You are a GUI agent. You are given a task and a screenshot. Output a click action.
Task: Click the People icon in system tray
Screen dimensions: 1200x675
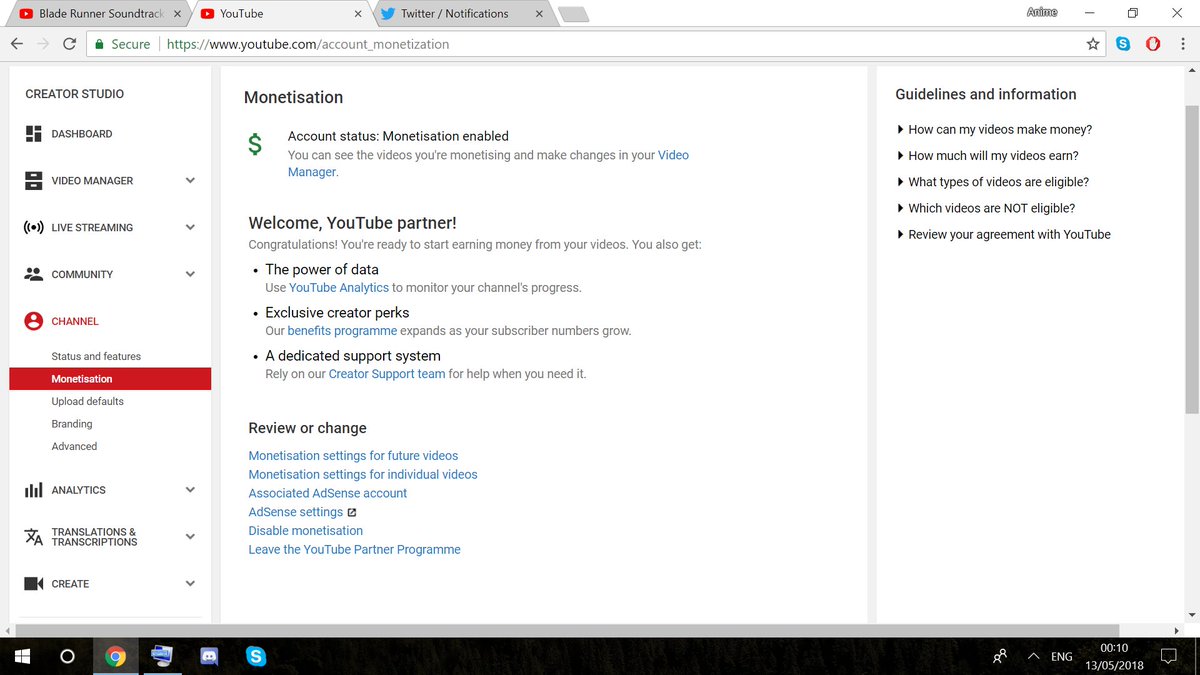pos(999,657)
